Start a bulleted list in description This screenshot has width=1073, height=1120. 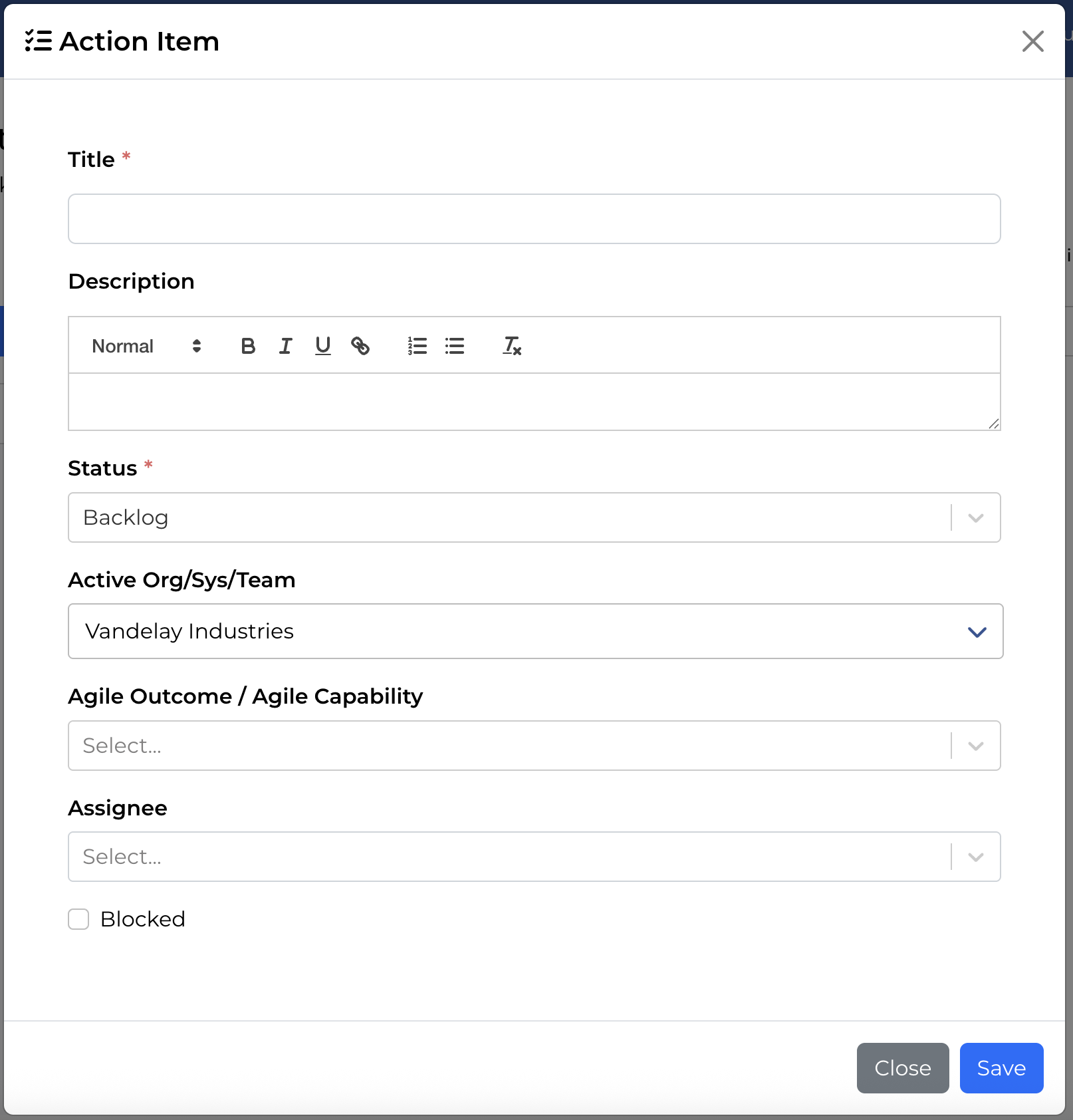pos(455,346)
